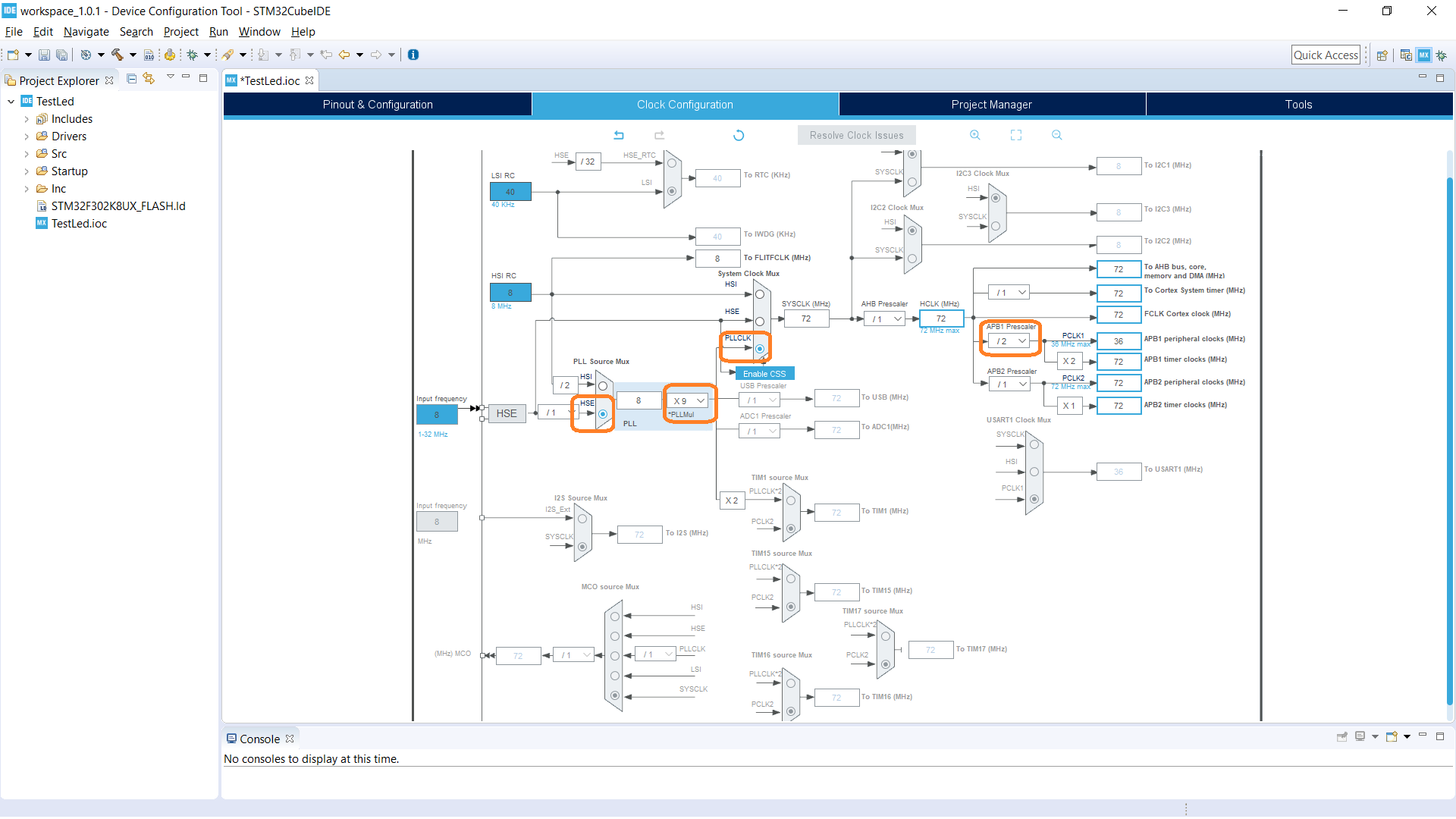This screenshot has width=1456, height=819.
Task: Click the yellow Back arrow icon
Action: tap(344, 55)
